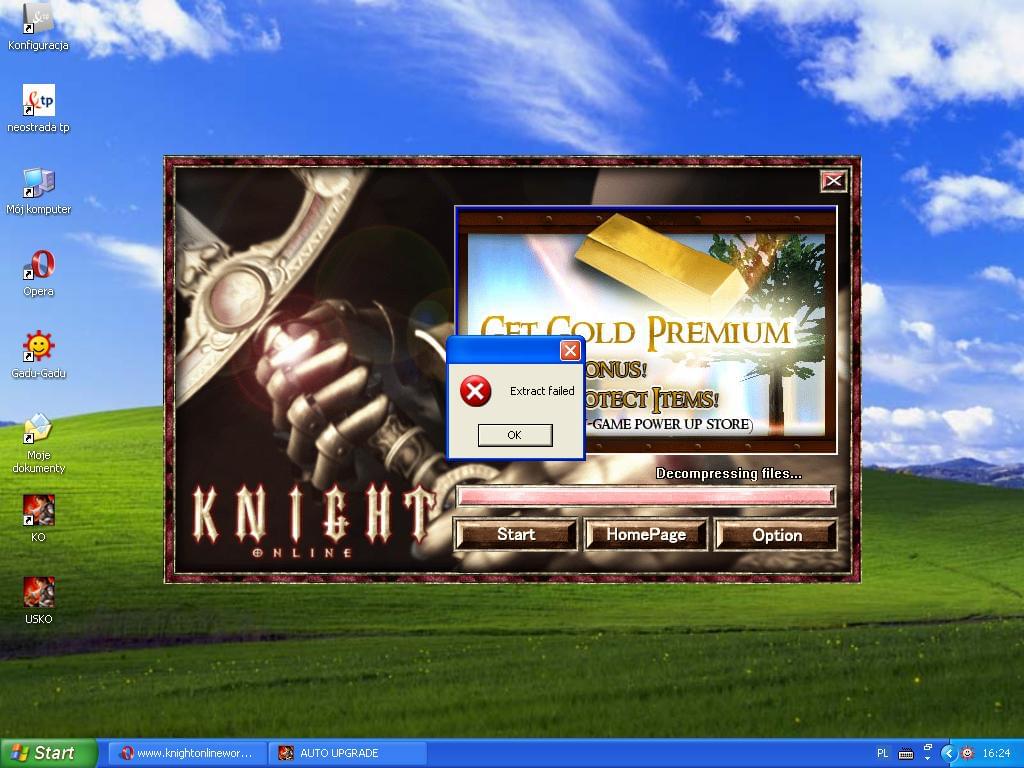Viewport: 1024px width, 768px height.
Task: Open the Windows Start menu
Action: click(x=47, y=753)
